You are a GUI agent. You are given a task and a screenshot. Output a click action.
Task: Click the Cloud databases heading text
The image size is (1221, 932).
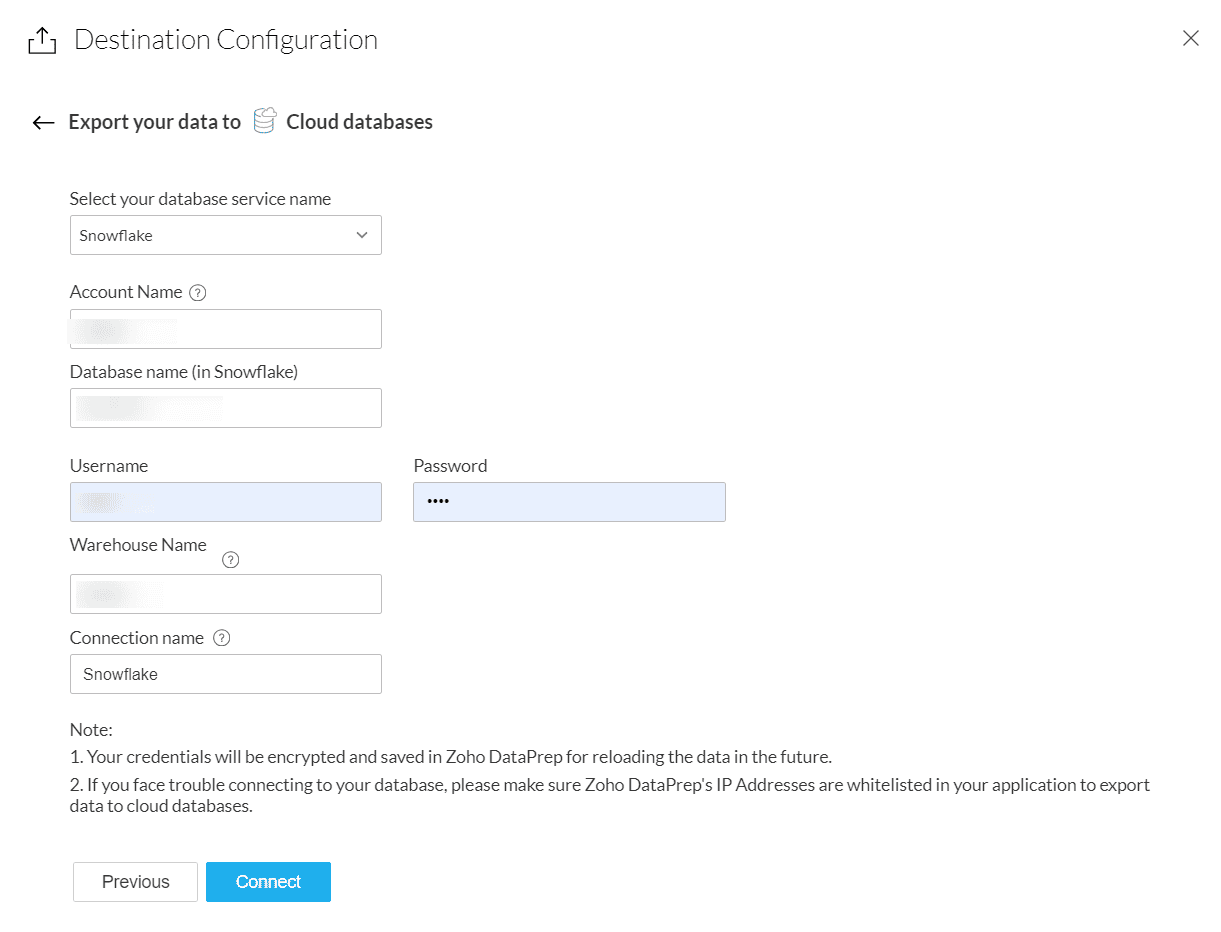[359, 122]
